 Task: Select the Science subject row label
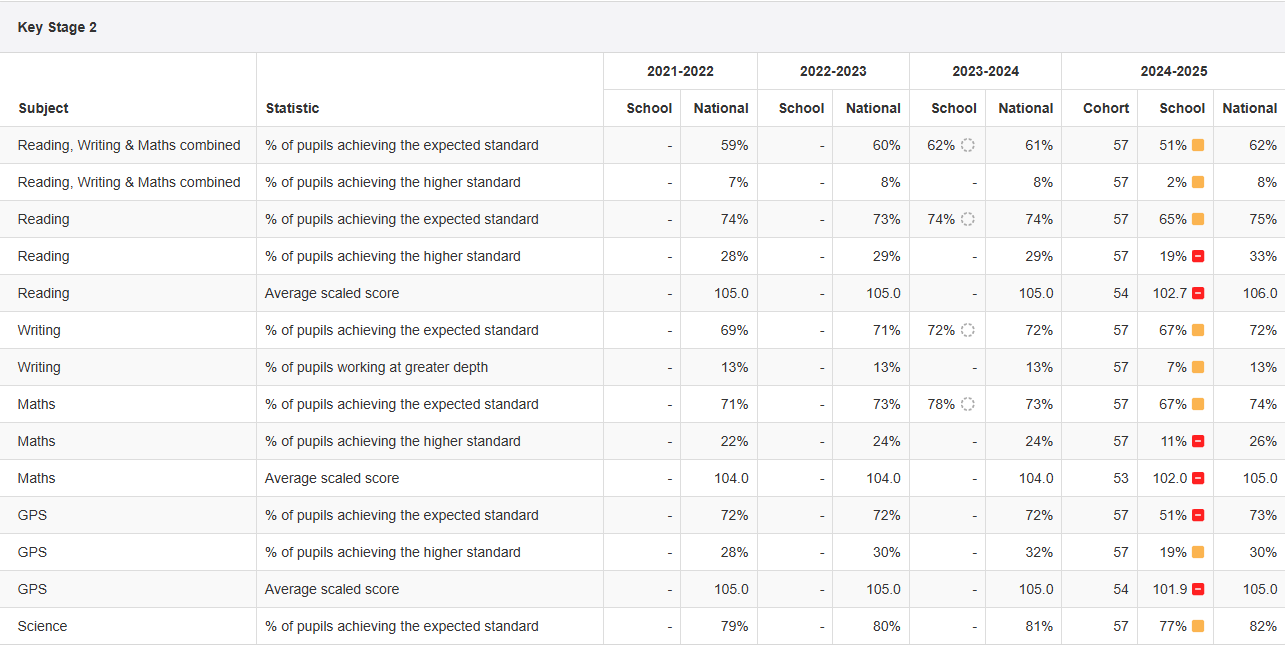(x=43, y=626)
